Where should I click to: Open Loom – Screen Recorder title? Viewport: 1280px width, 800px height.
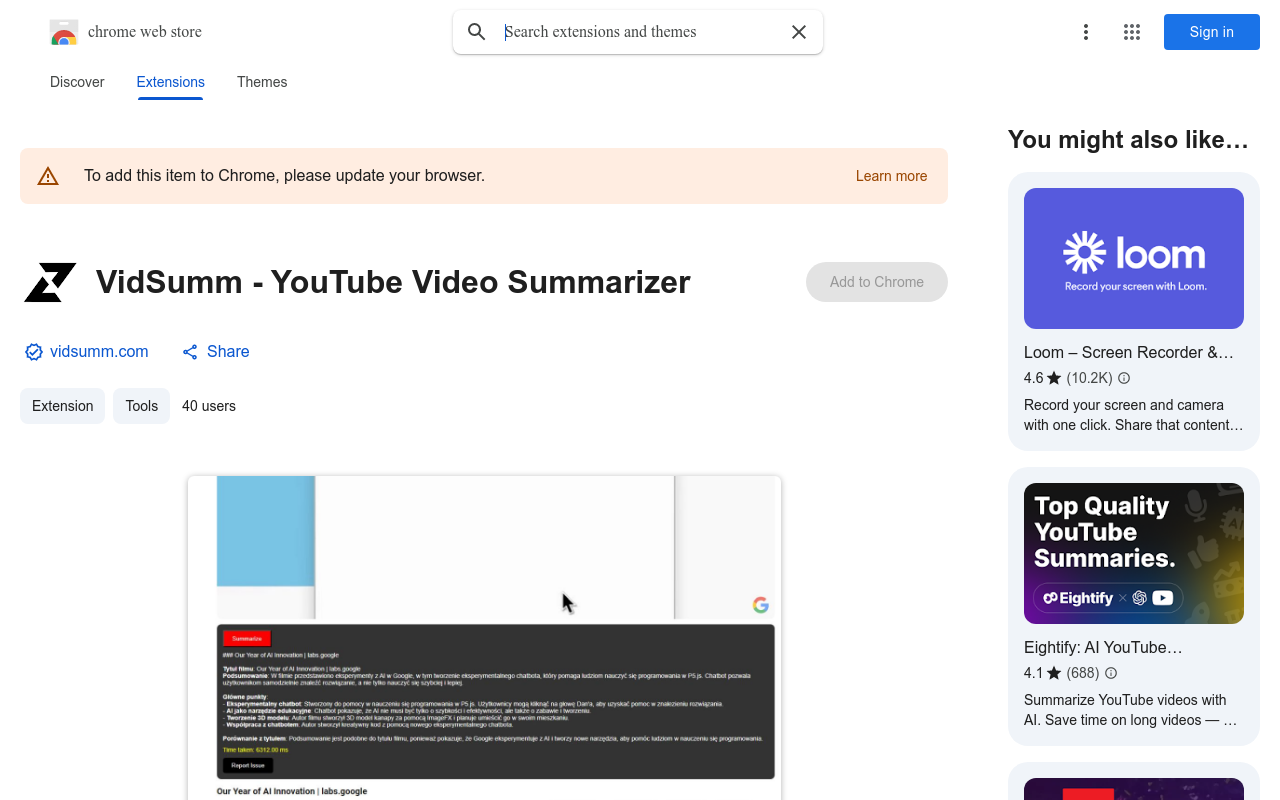point(1129,353)
